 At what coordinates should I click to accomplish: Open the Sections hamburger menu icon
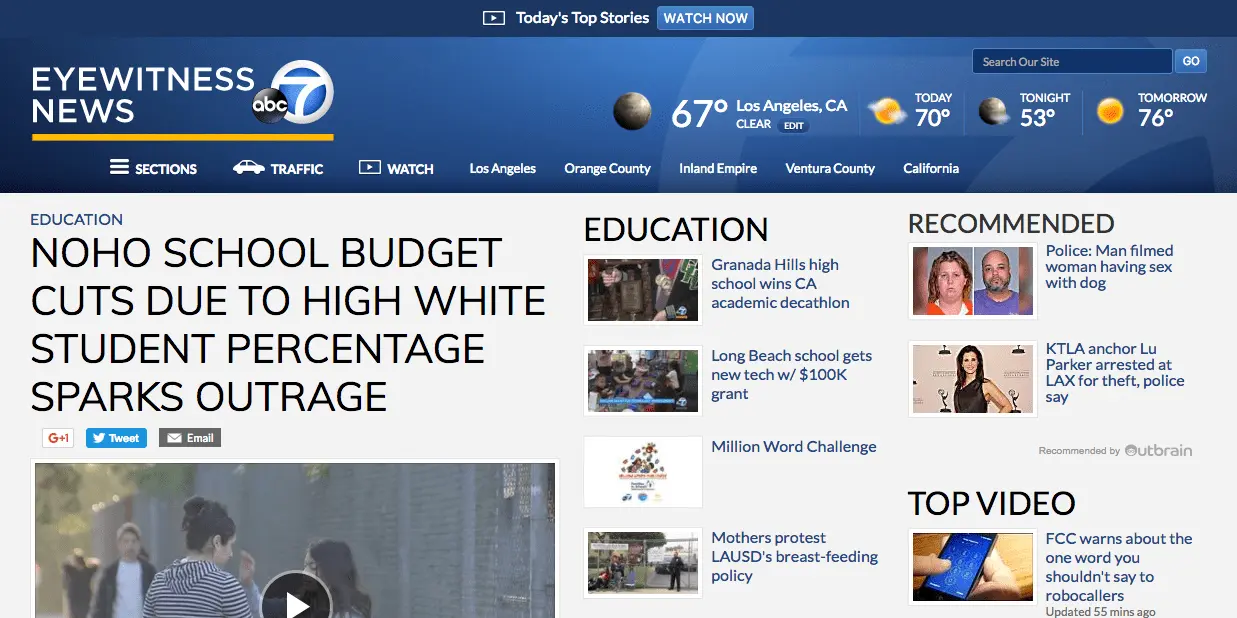click(119, 167)
